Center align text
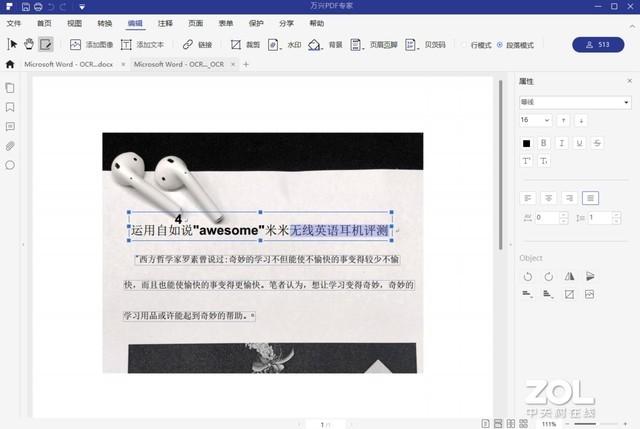Screen dimensions: 640x429 pyautogui.click(x=549, y=198)
